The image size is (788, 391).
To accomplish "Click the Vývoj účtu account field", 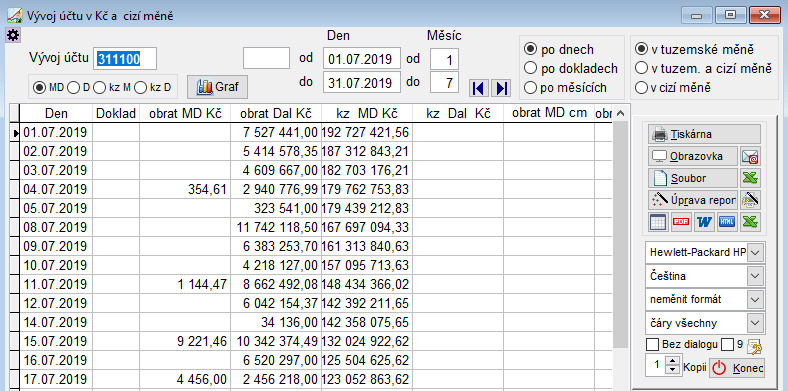I will (125, 59).
